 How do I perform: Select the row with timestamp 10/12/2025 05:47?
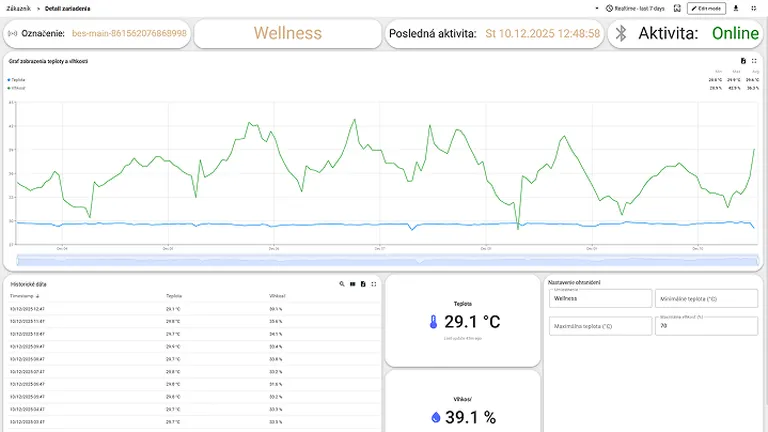click(x=194, y=397)
